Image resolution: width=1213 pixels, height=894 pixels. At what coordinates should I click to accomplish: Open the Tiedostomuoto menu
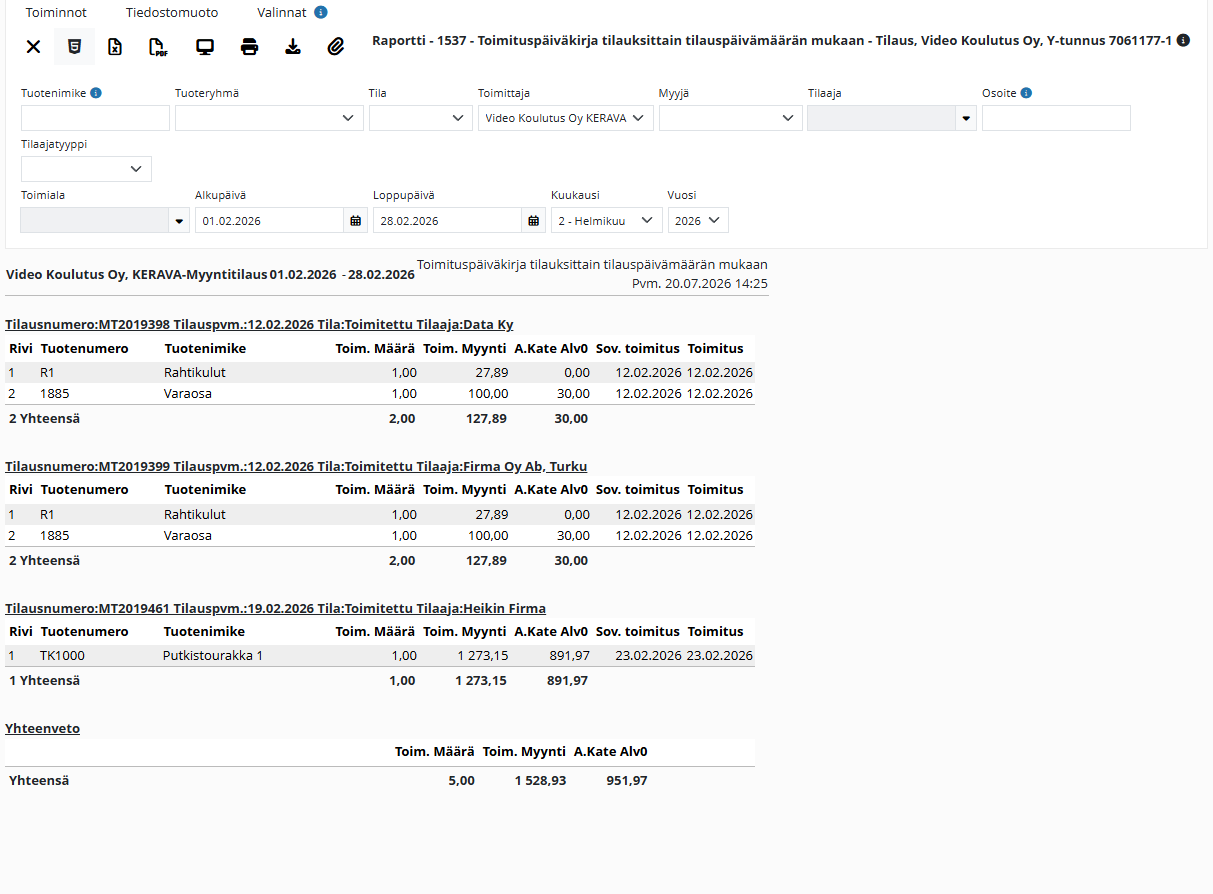tap(172, 13)
